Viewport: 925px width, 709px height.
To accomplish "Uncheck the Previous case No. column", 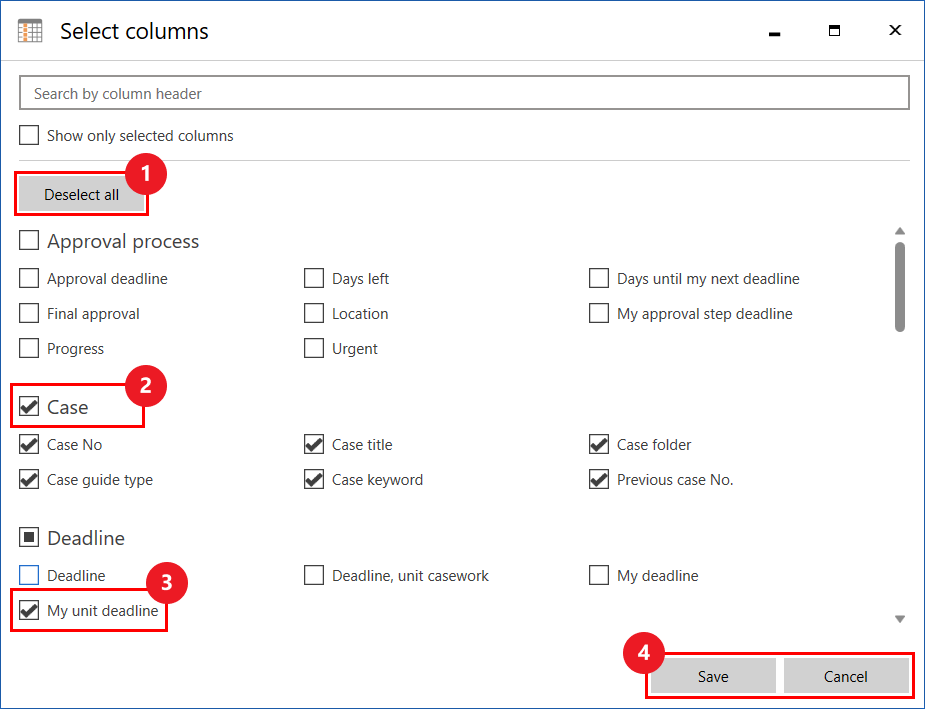I will pos(599,479).
